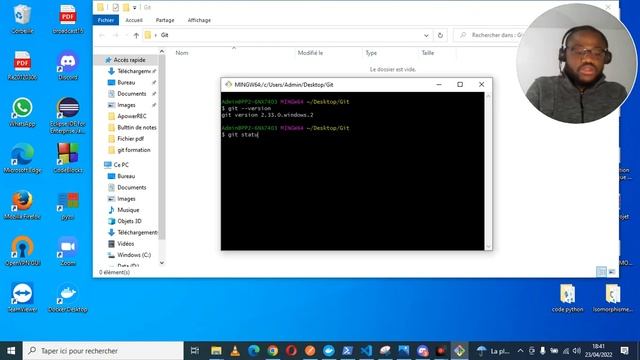Open the quick access toolbar dropdown arrow
The image size is (640, 360).
click(134, 7)
